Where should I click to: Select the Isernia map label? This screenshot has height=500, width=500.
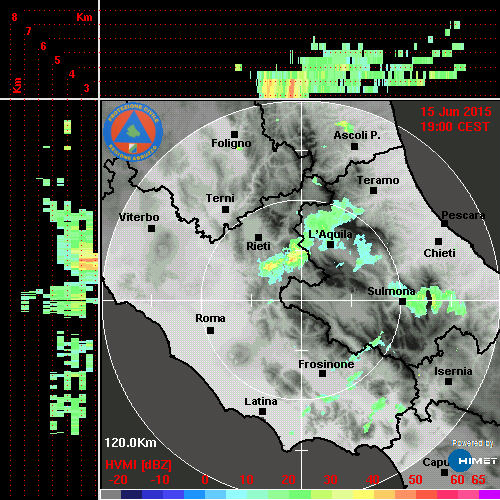click(453, 371)
